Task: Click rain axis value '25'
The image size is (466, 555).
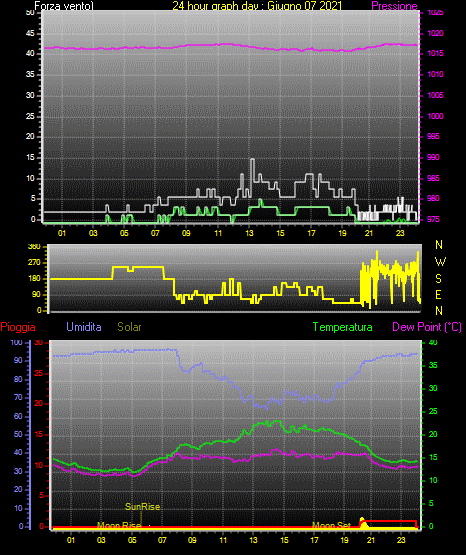Action: click(39, 373)
